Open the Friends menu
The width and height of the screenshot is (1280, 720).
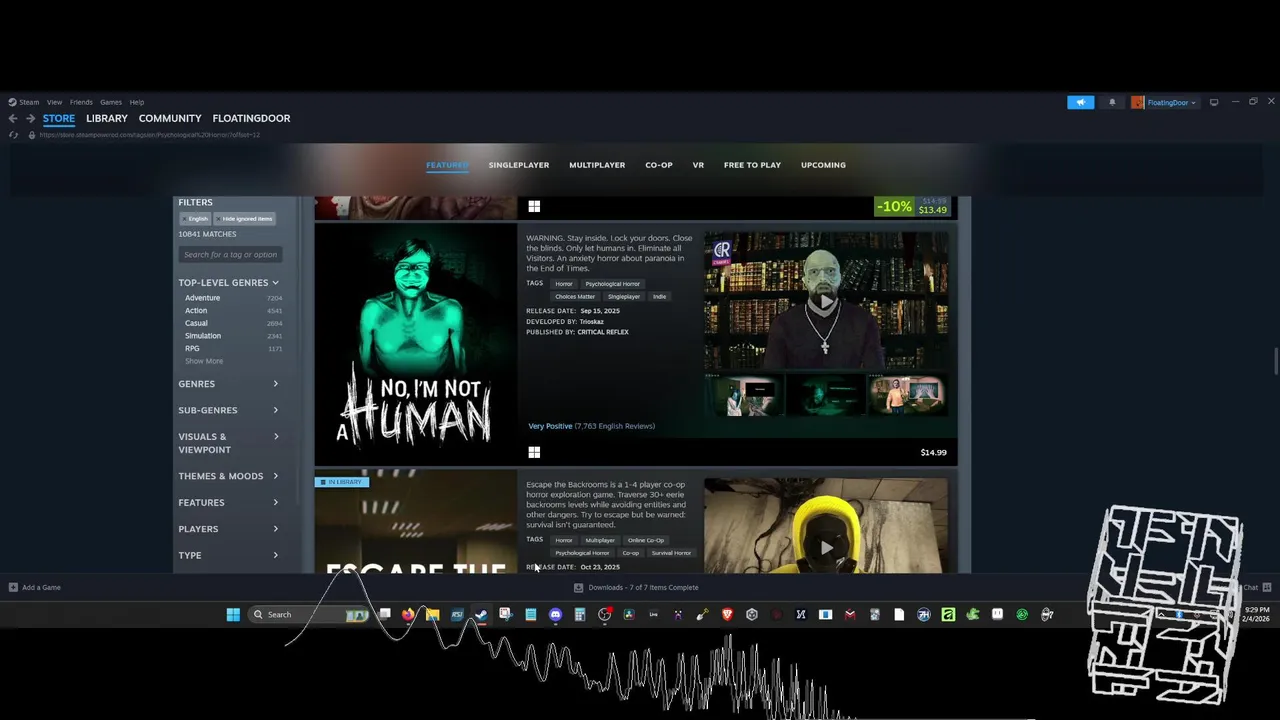(x=81, y=102)
